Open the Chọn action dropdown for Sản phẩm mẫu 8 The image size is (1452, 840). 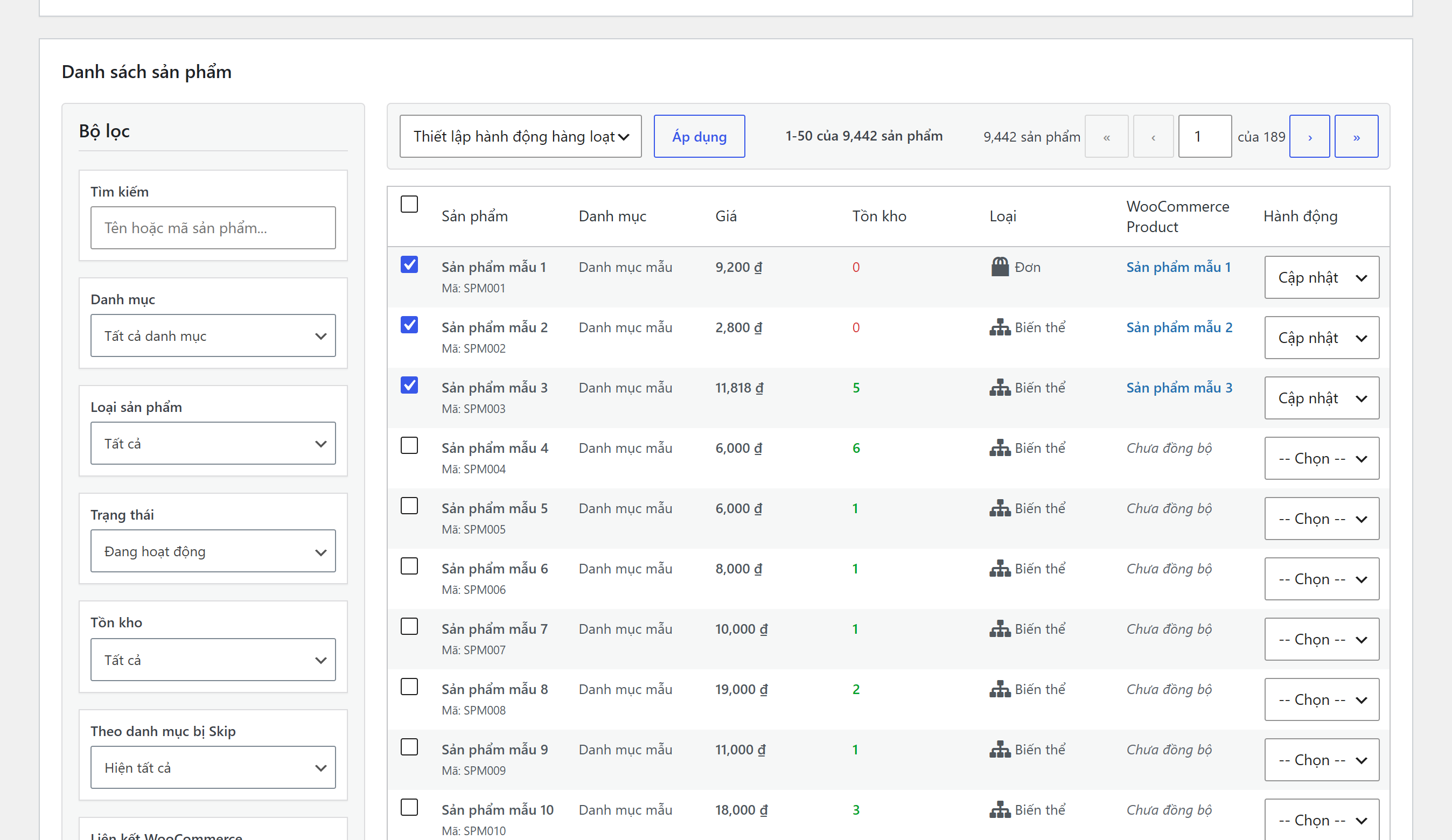coord(1322,700)
